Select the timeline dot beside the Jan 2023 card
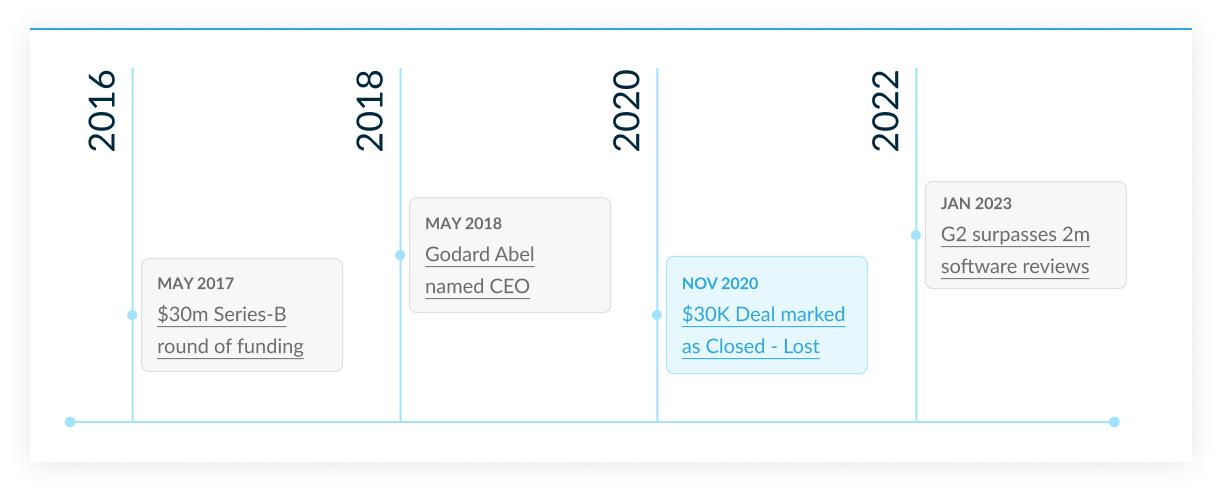 tap(916, 235)
